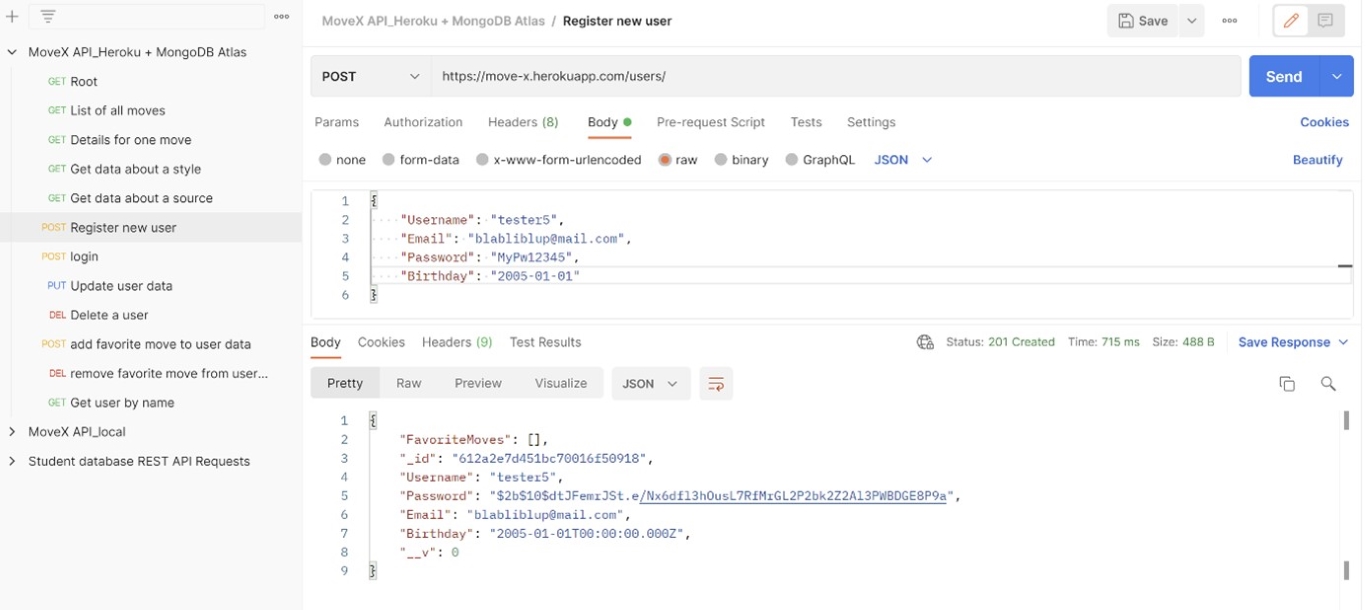The width and height of the screenshot is (1366, 610).
Task: Open the Save options dropdown arrow
Action: pos(1191,21)
